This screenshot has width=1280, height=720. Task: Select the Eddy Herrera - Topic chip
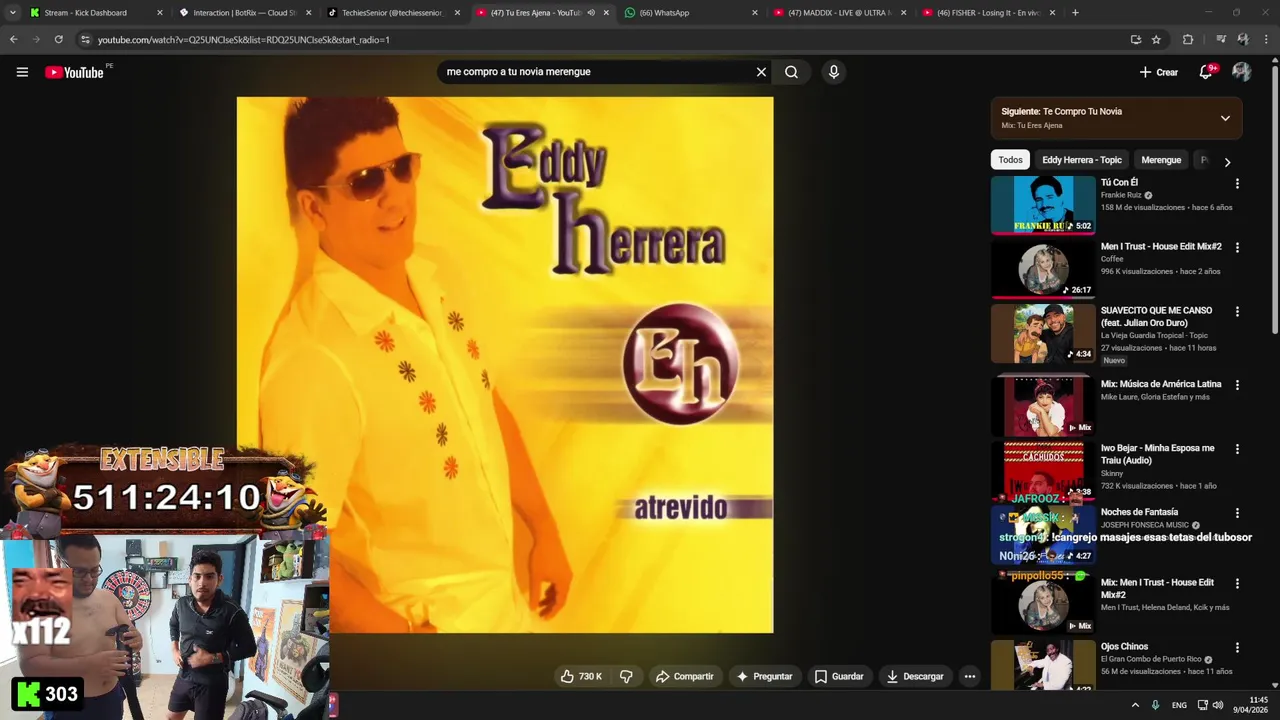pyautogui.click(x=1082, y=160)
